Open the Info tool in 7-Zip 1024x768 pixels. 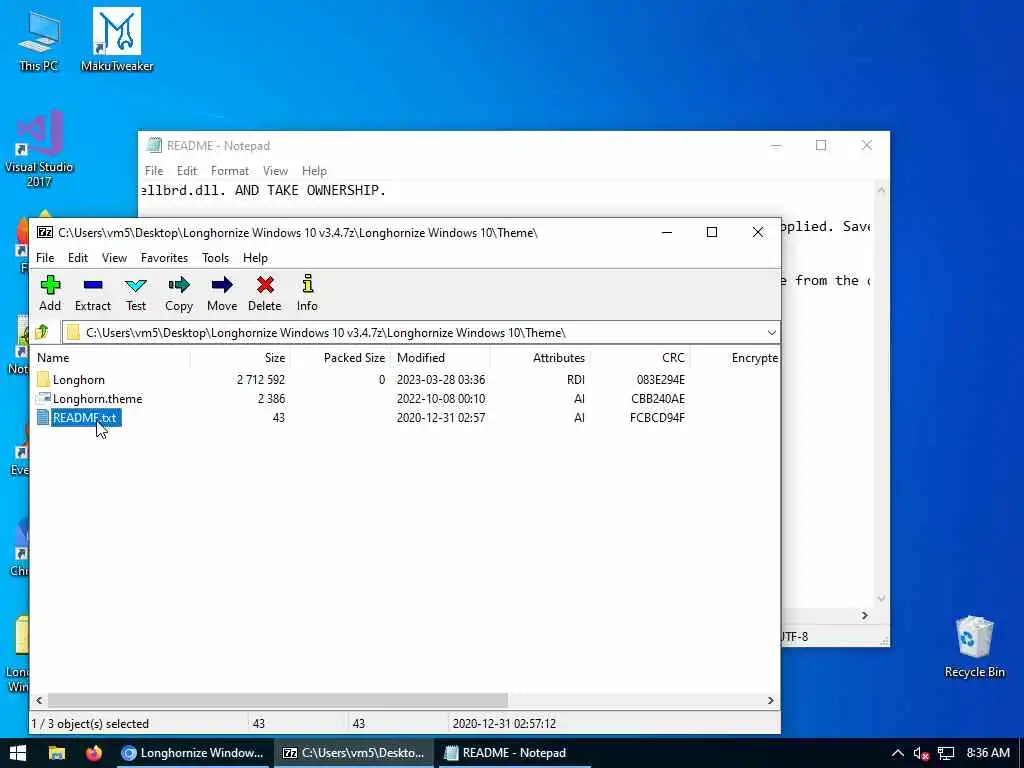point(308,293)
